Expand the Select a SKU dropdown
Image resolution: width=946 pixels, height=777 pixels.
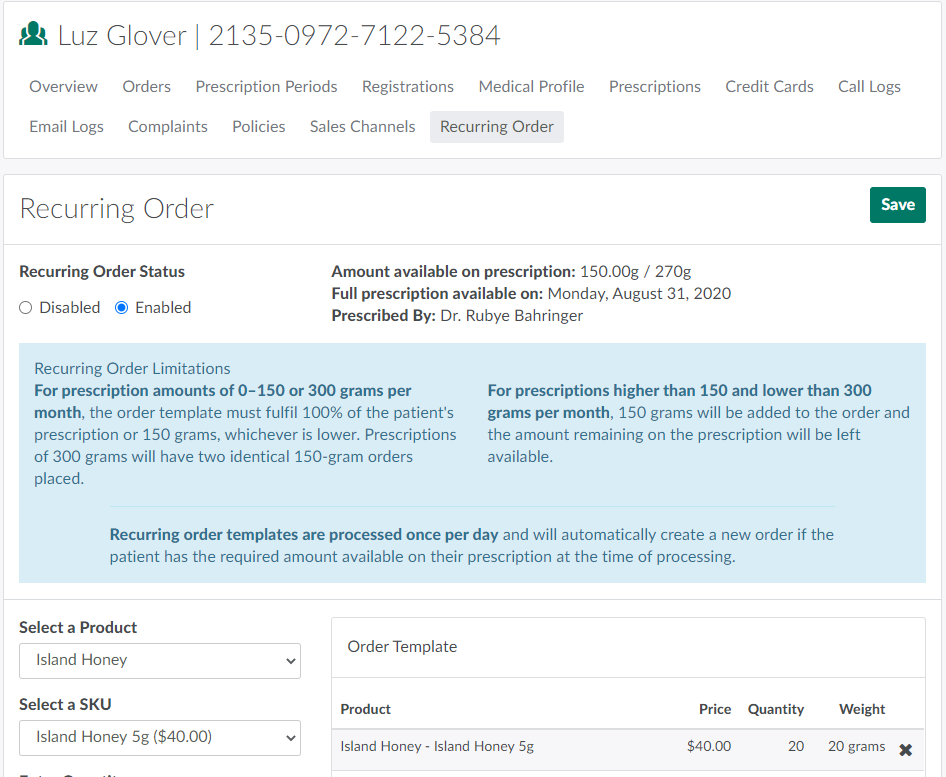coord(160,737)
